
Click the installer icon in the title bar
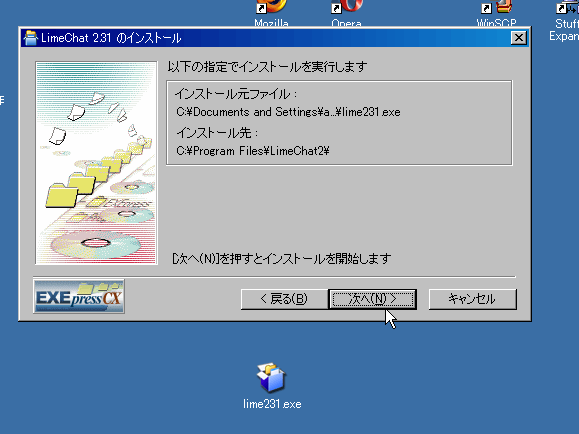(x=30, y=38)
